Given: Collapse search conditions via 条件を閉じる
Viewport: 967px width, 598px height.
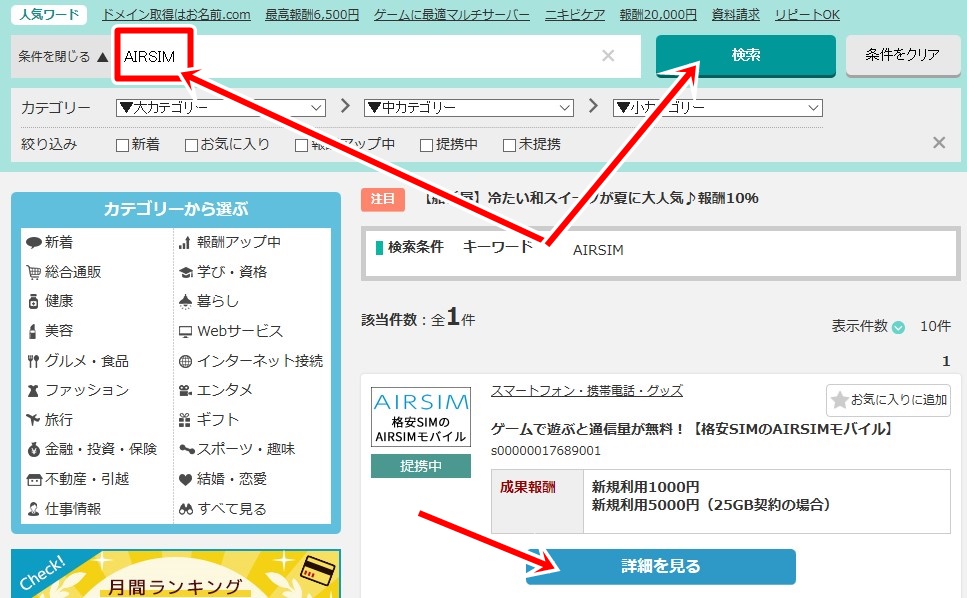Looking at the screenshot, I should [x=63, y=57].
